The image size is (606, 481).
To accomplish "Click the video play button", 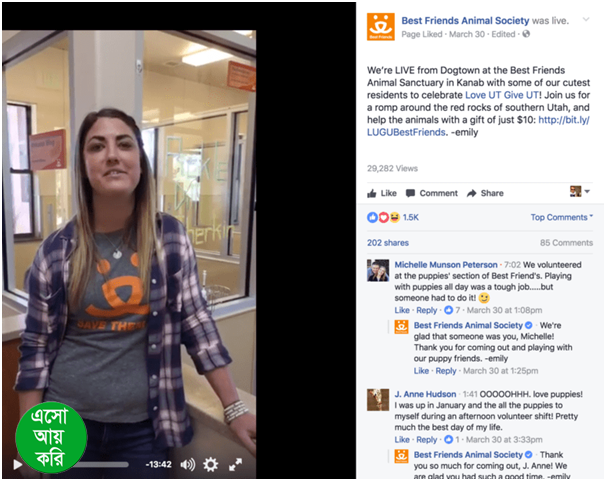I will pyautogui.click(x=17, y=464).
